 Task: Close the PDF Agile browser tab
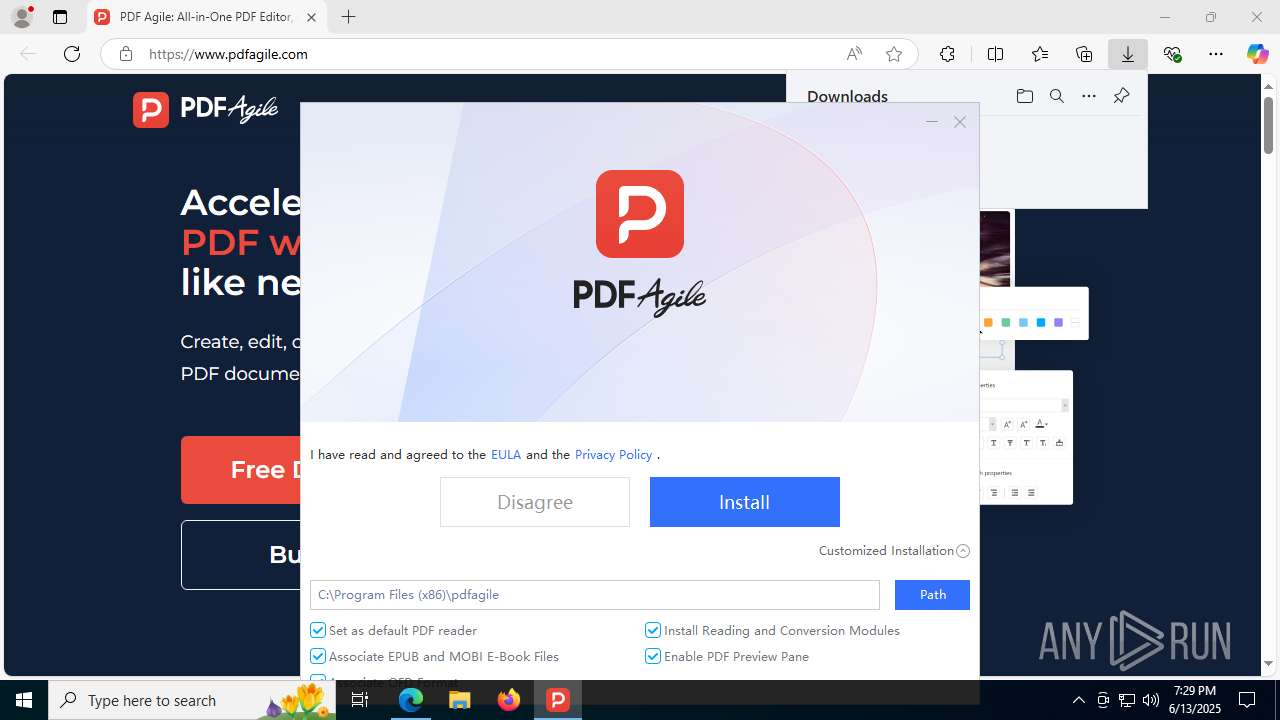coord(311,17)
